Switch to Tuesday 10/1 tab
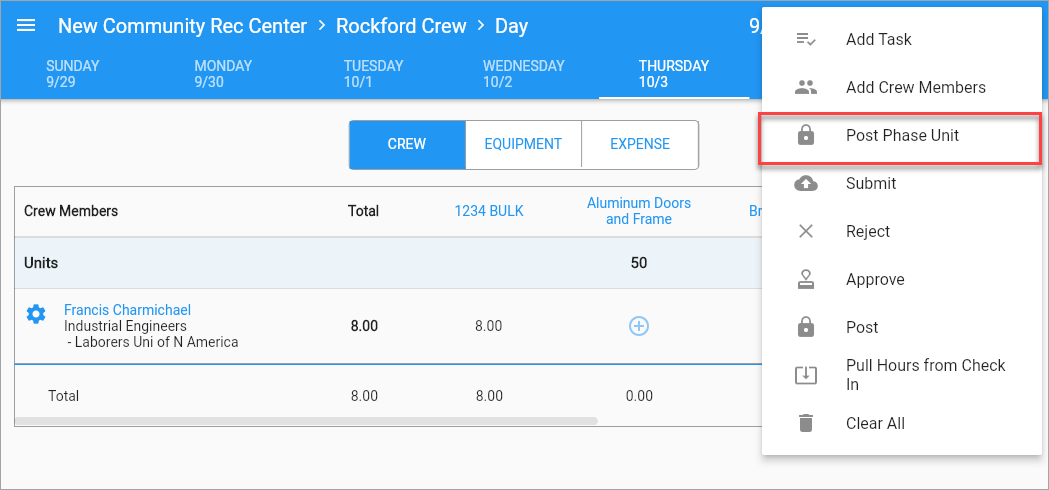 click(373, 74)
